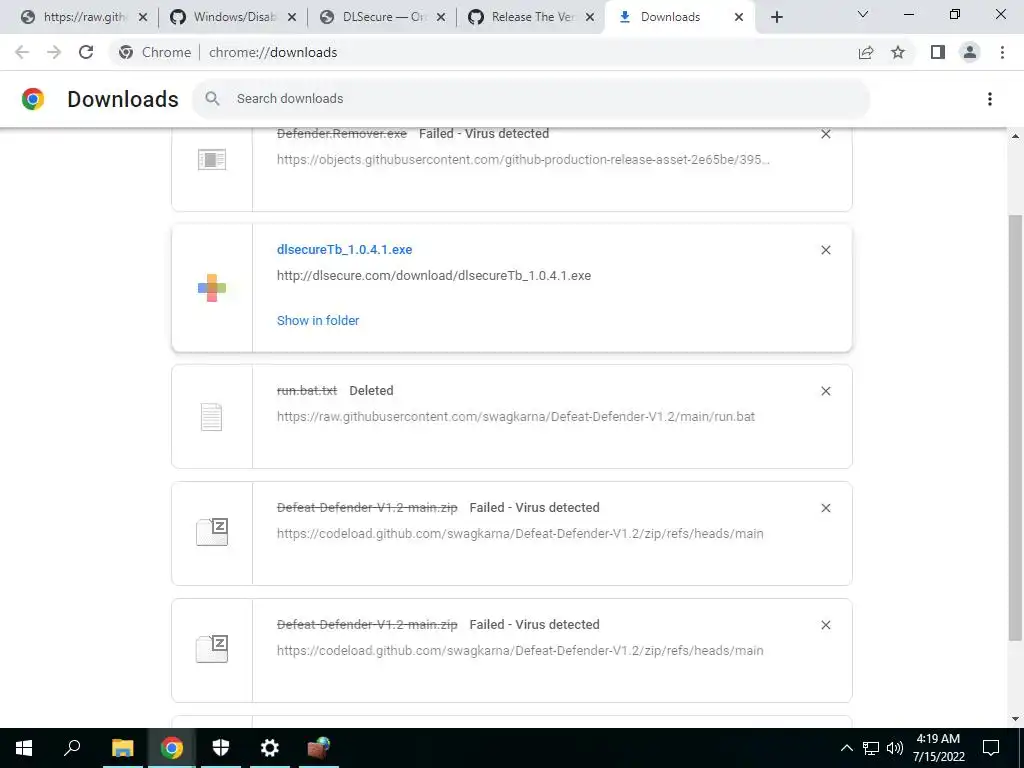
Task: Remove Defender.Remover.exe from list
Action: [825, 134]
